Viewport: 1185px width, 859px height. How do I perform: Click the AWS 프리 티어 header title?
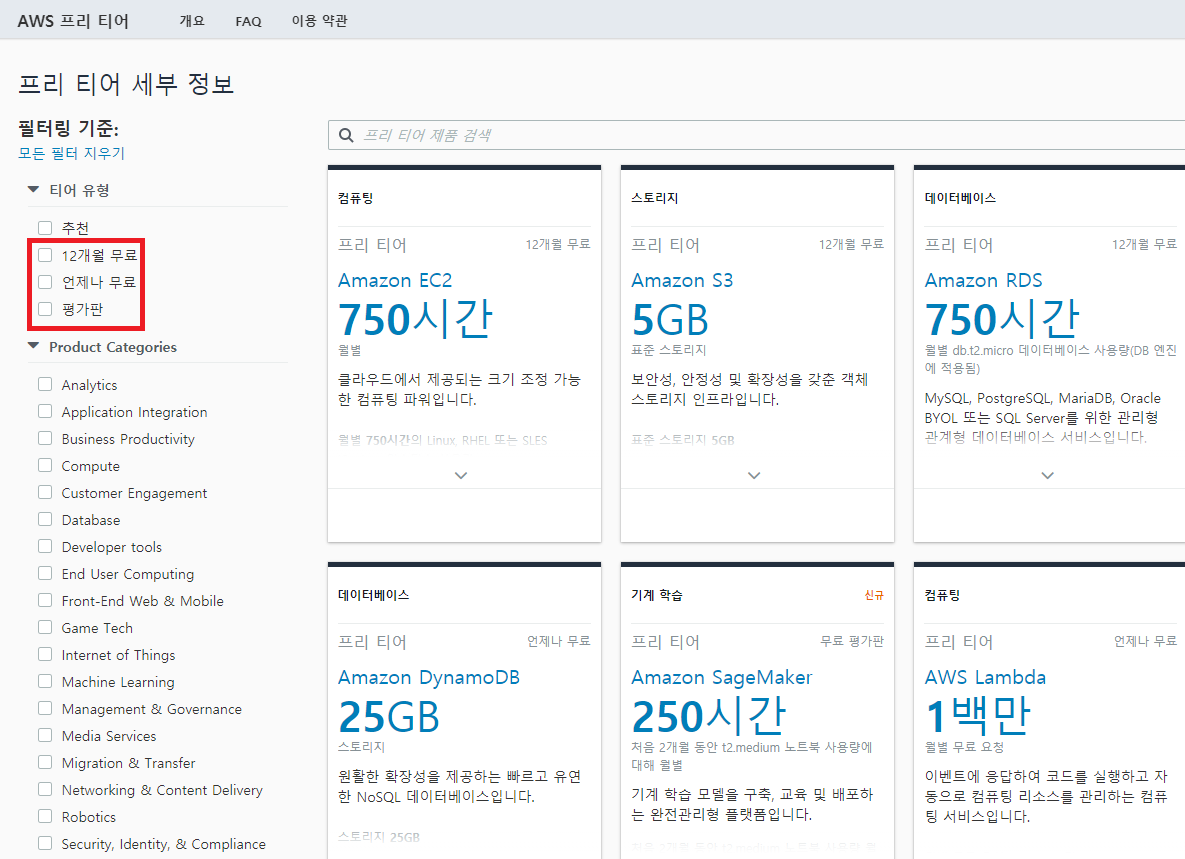73,20
